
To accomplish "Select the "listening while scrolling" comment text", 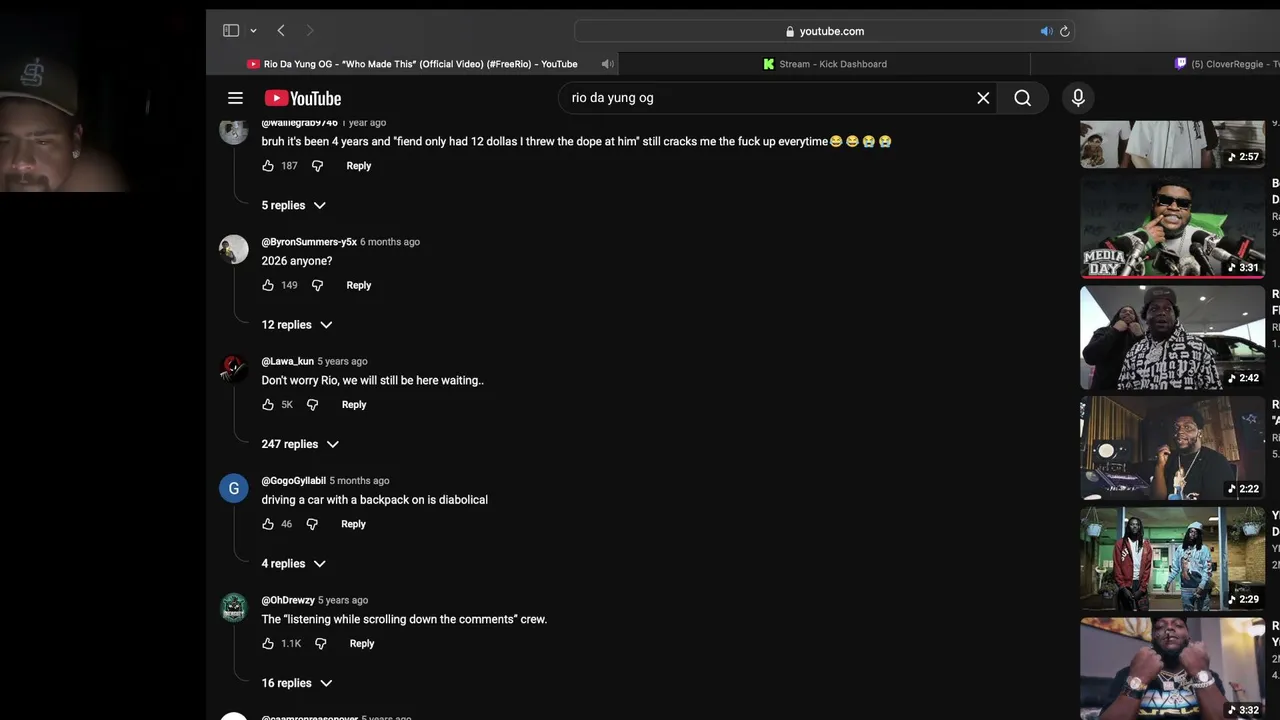I will [x=404, y=619].
